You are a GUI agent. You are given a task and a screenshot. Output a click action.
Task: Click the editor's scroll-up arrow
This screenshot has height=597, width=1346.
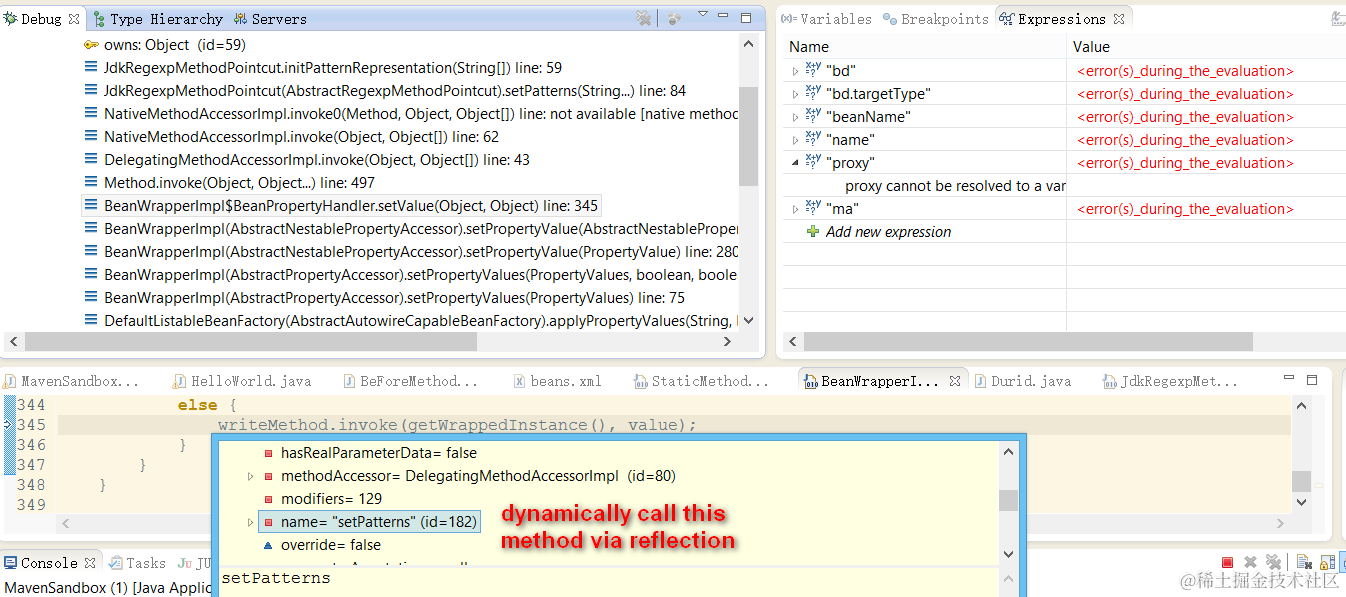pyautogui.click(x=1301, y=405)
